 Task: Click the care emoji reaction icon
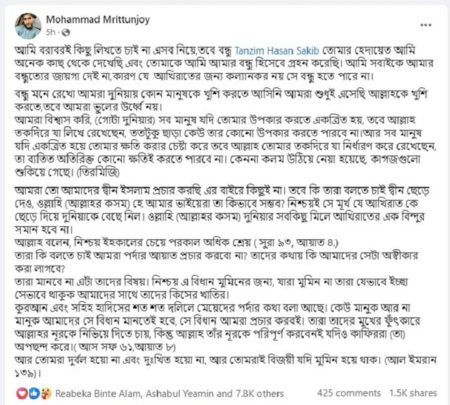tap(46, 393)
